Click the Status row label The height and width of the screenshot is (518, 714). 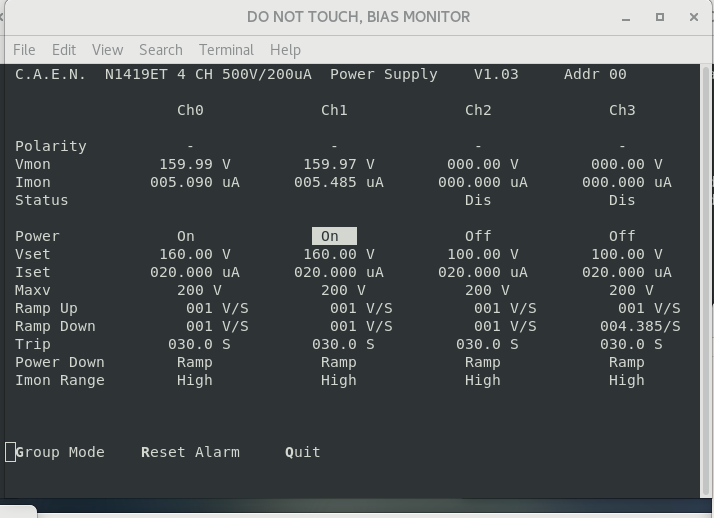point(41,200)
